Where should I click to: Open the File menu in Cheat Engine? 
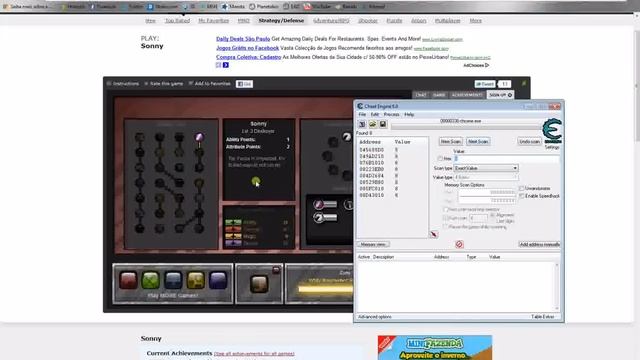click(x=362, y=114)
